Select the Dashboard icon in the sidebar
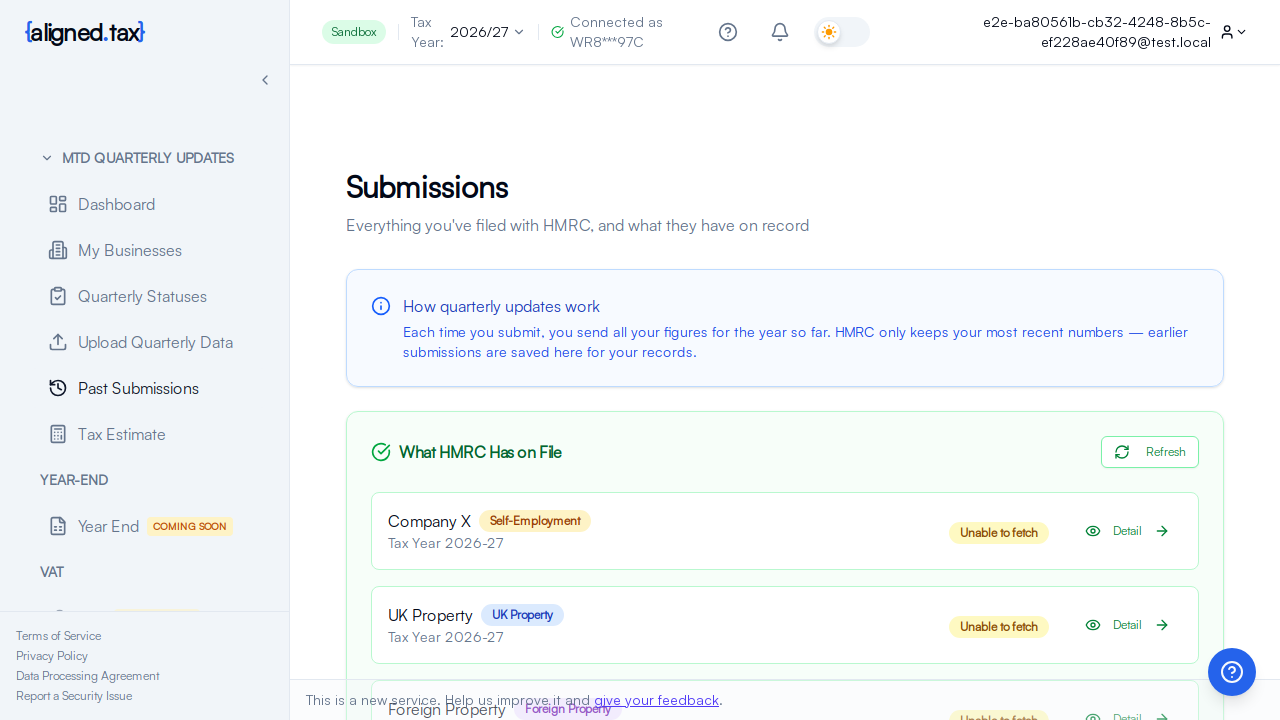Viewport: 1280px width, 720px height. coord(58,204)
